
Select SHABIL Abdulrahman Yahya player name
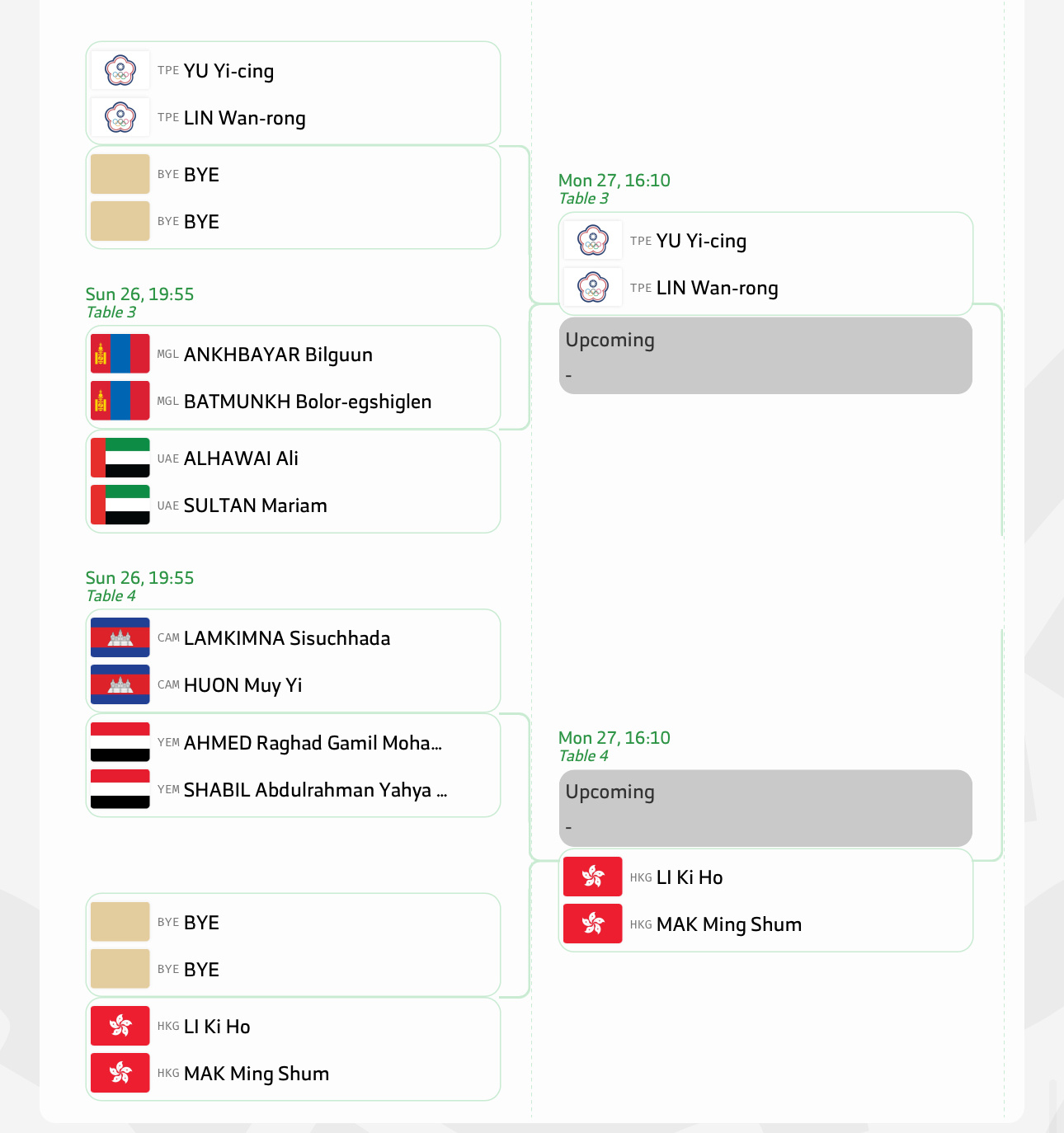tap(315, 790)
